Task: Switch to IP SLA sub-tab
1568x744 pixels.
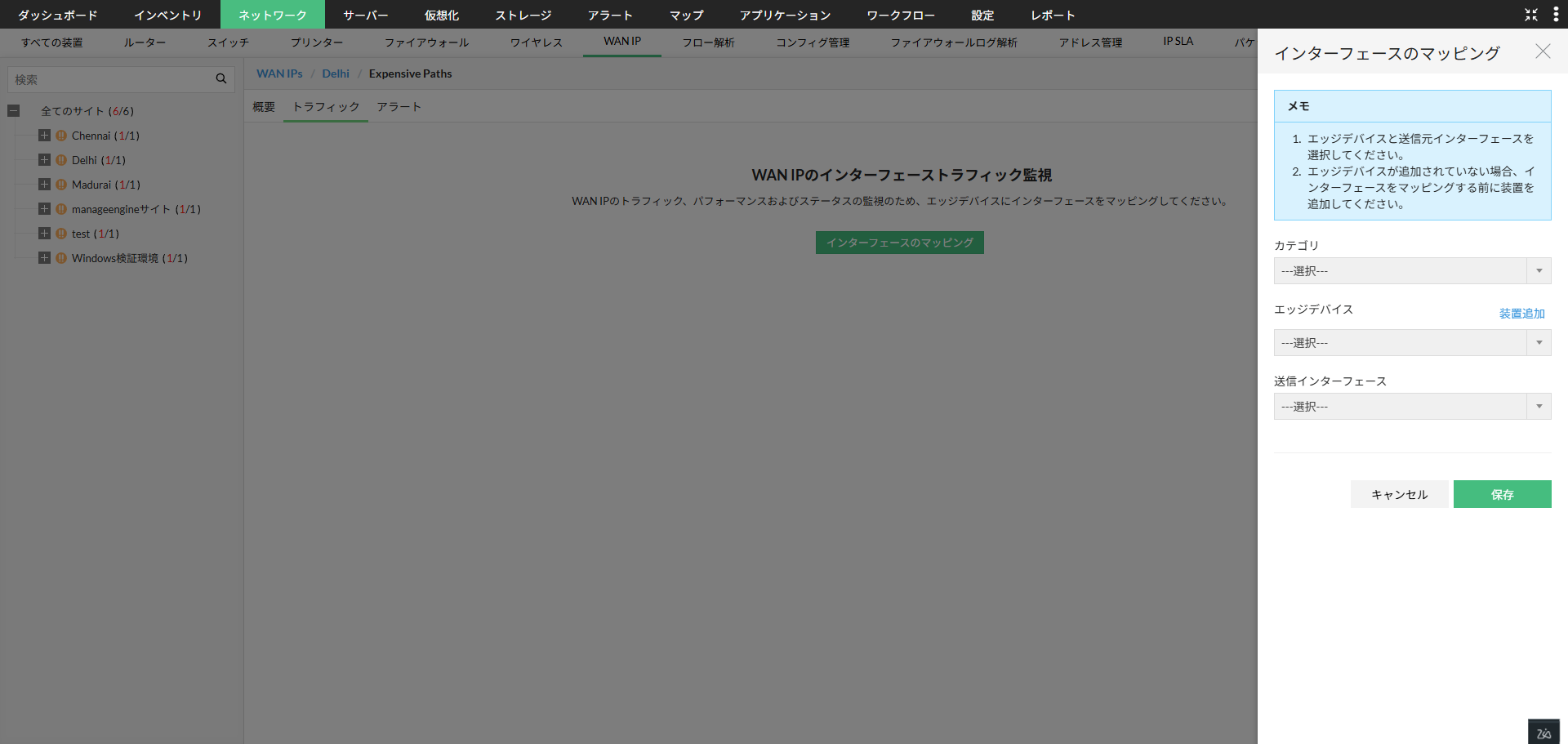Action: (x=1178, y=42)
